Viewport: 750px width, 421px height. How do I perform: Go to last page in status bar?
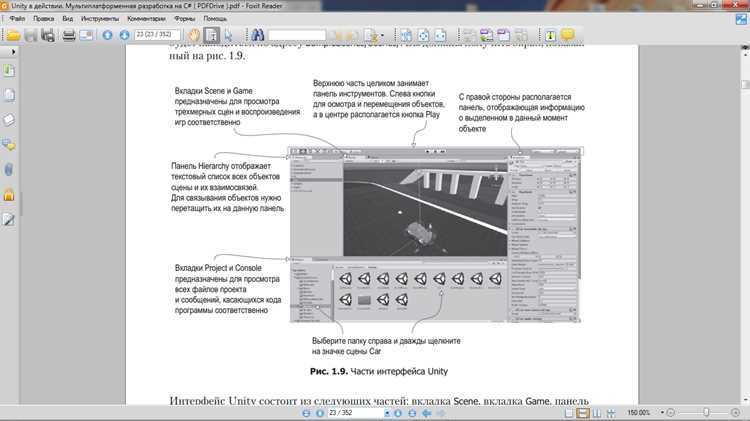point(412,413)
